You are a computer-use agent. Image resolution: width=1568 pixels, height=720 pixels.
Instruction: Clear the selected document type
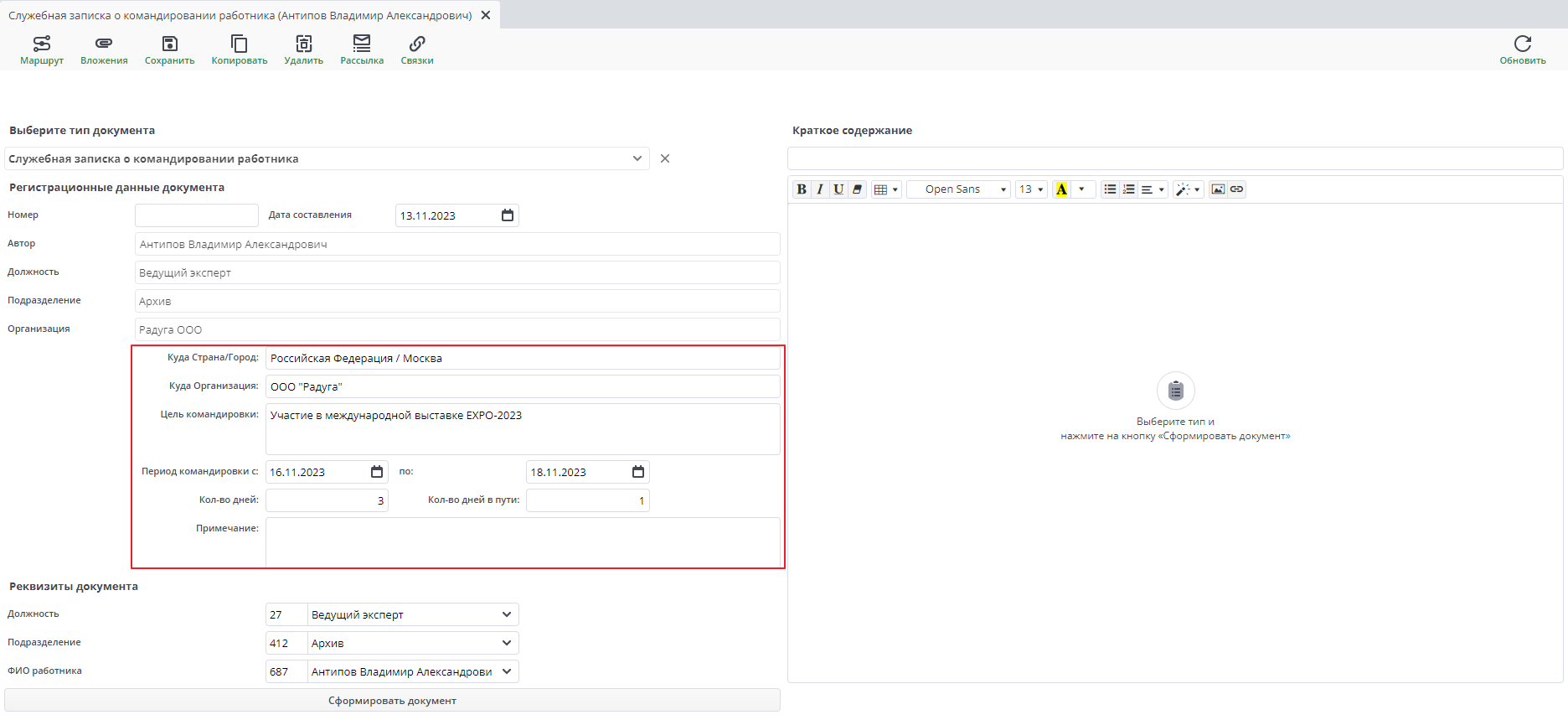[665, 158]
